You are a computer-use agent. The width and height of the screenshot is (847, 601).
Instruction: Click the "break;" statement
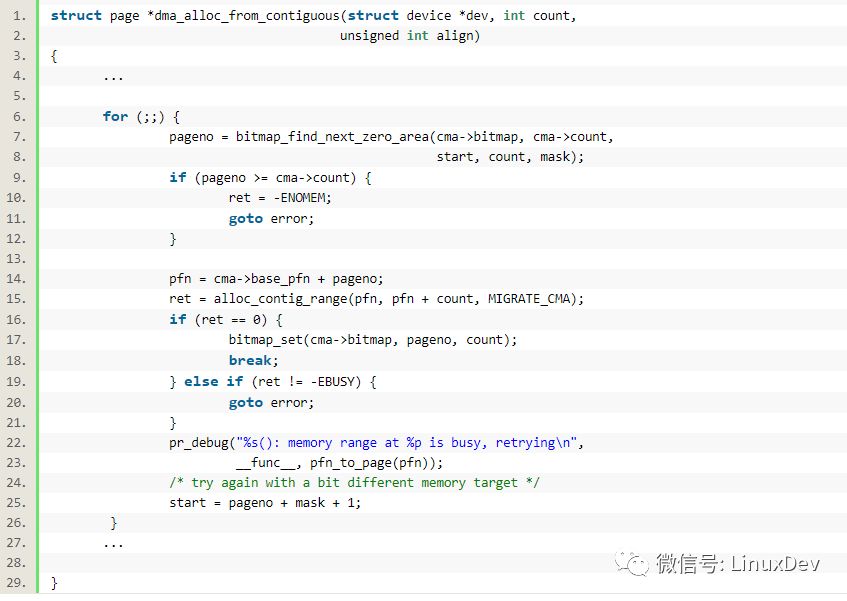(x=253, y=361)
